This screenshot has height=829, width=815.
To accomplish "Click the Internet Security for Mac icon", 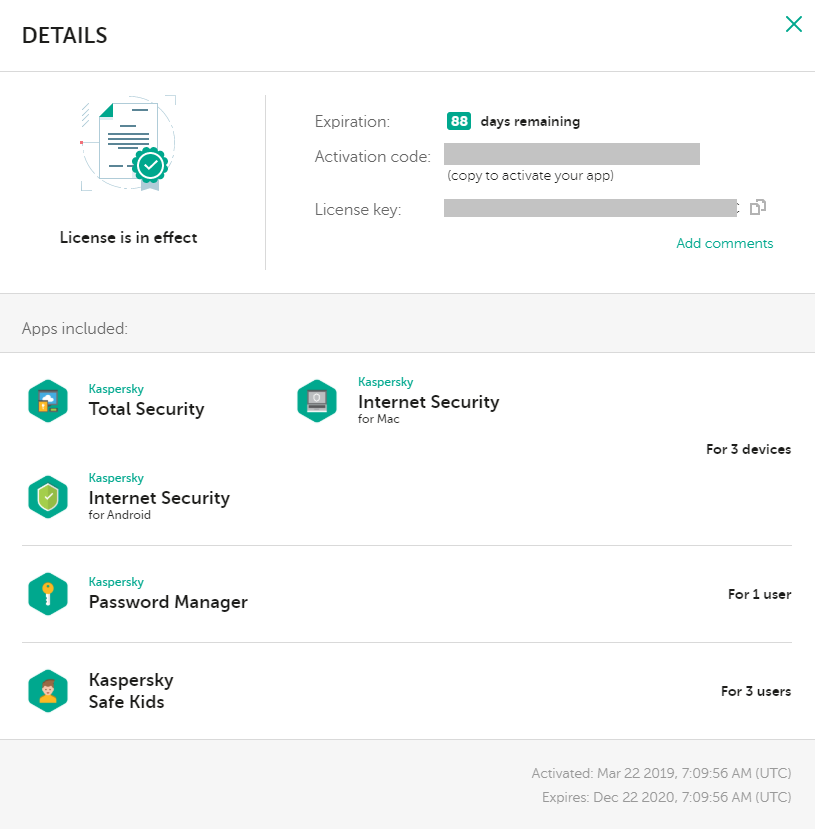I will pyautogui.click(x=317, y=400).
